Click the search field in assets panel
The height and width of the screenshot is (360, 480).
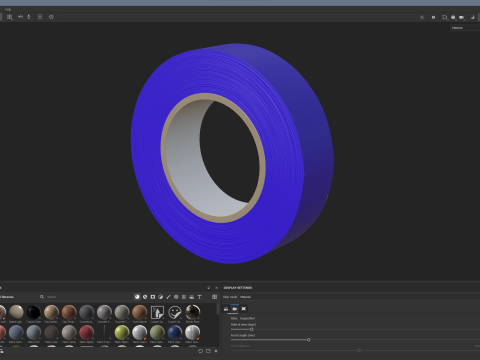[x=88, y=297]
